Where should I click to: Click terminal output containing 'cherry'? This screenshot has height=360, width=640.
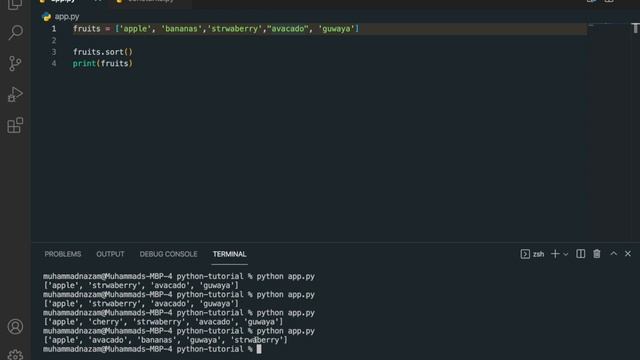click(x=163, y=322)
